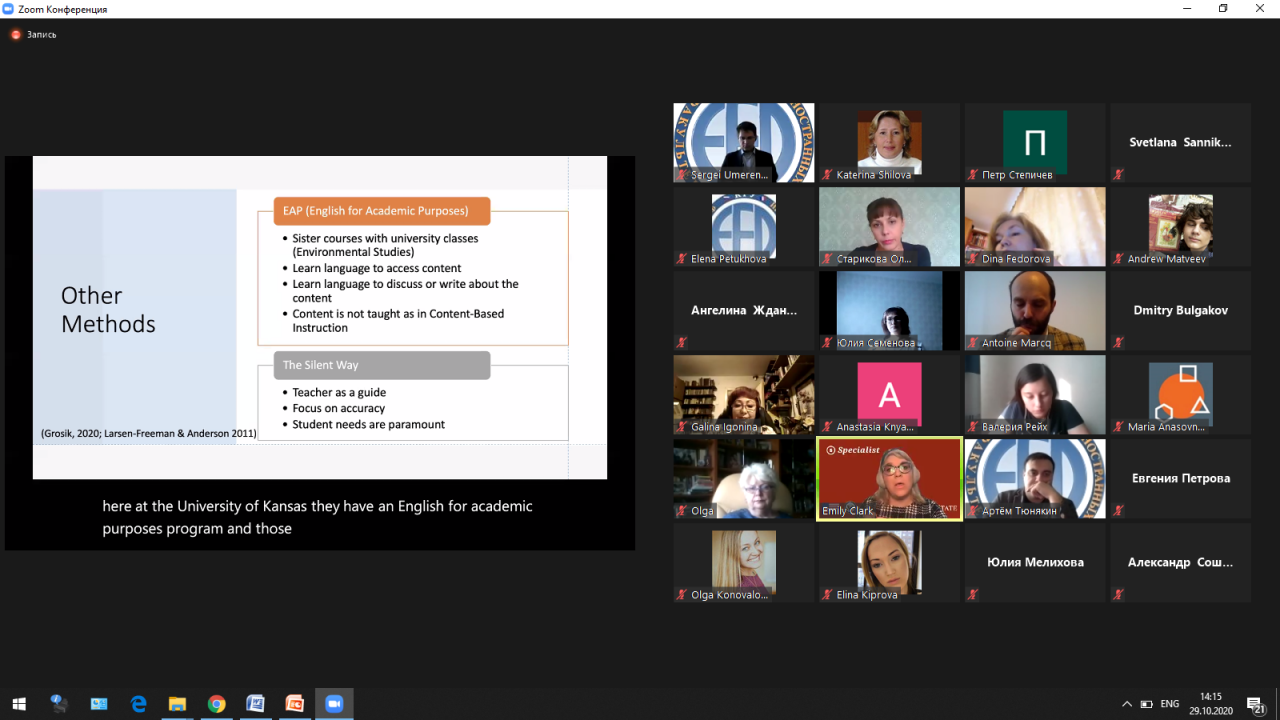Image resolution: width=1280 pixels, height=720 pixels.
Task: Open the Windows Start menu
Action: point(18,704)
